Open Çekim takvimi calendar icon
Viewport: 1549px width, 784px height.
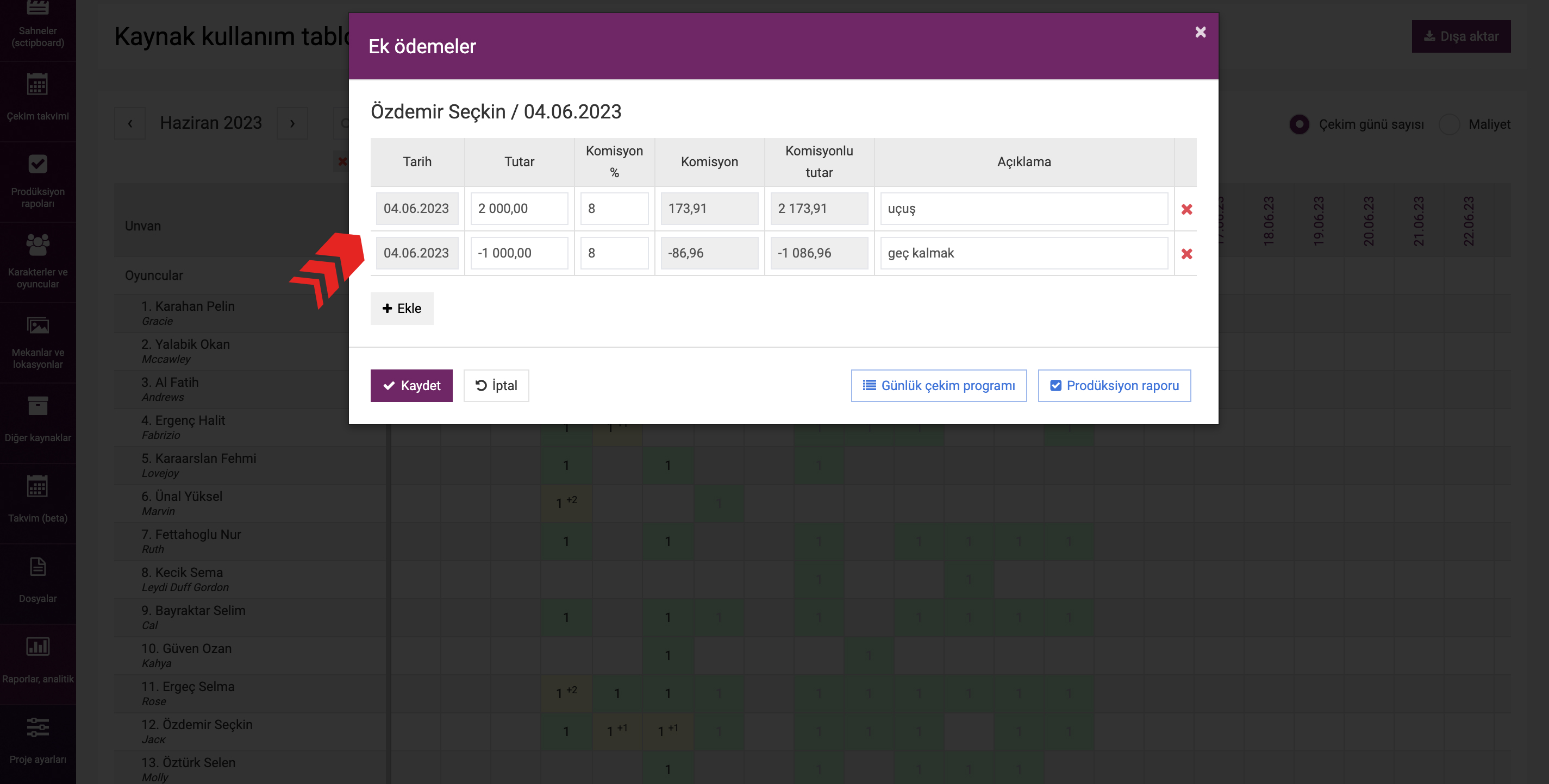pyautogui.click(x=38, y=85)
